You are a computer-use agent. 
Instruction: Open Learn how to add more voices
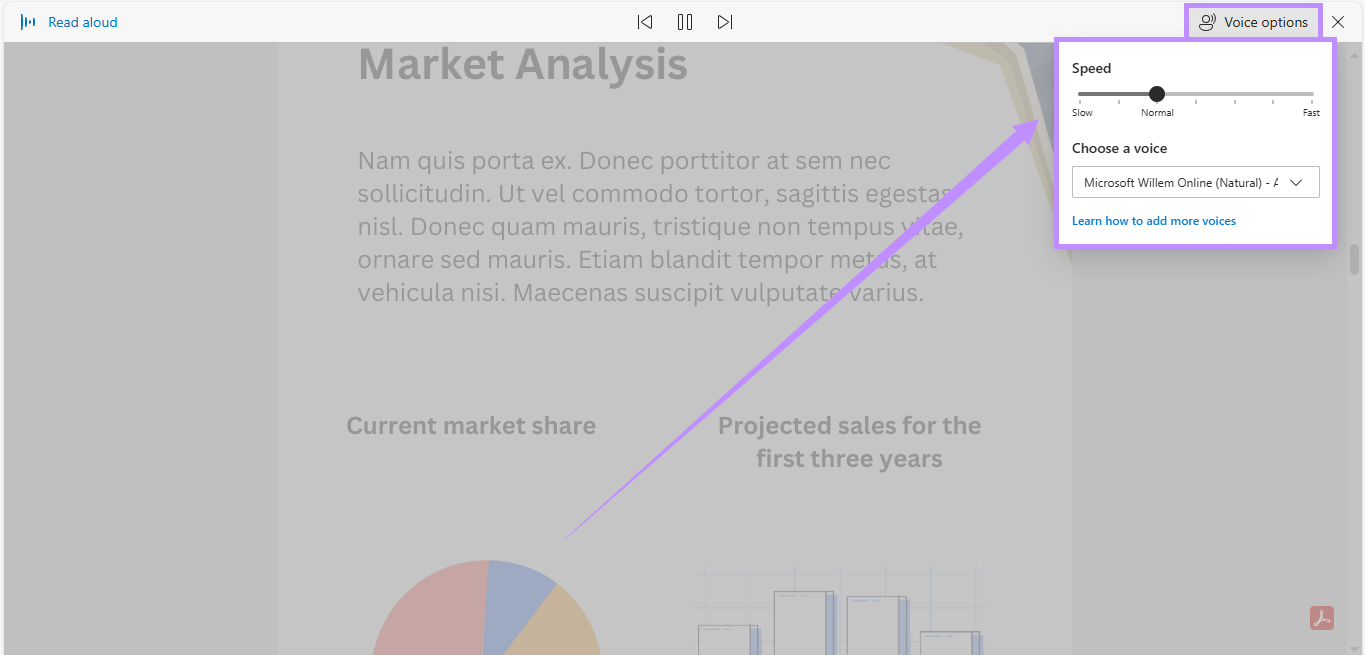(x=1154, y=221)
